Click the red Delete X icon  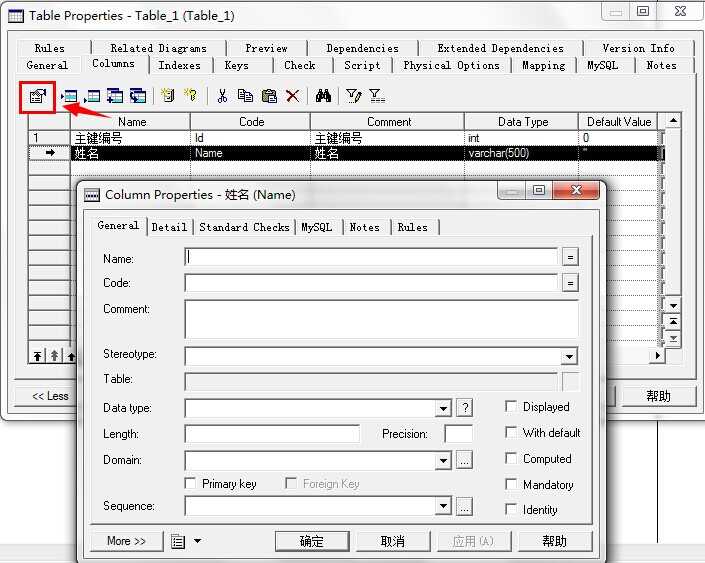coord(293,96)
